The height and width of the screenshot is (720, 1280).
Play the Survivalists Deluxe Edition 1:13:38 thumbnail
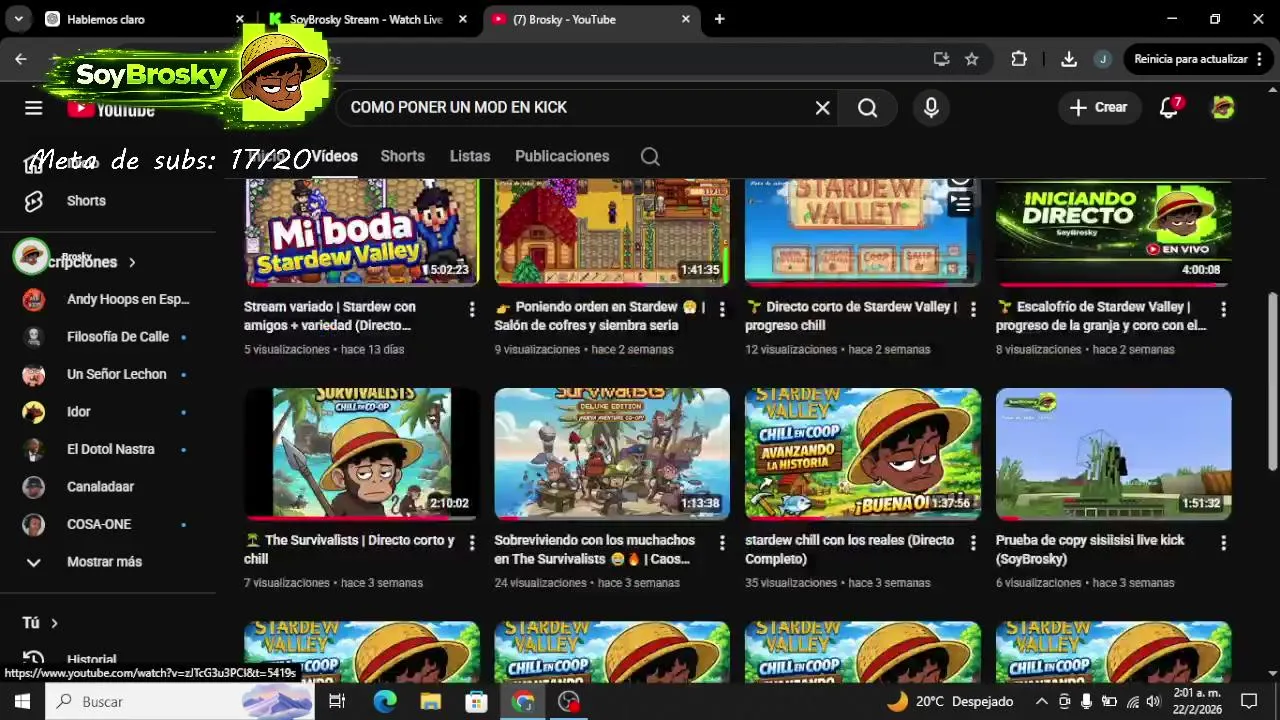tap(612, 454)
